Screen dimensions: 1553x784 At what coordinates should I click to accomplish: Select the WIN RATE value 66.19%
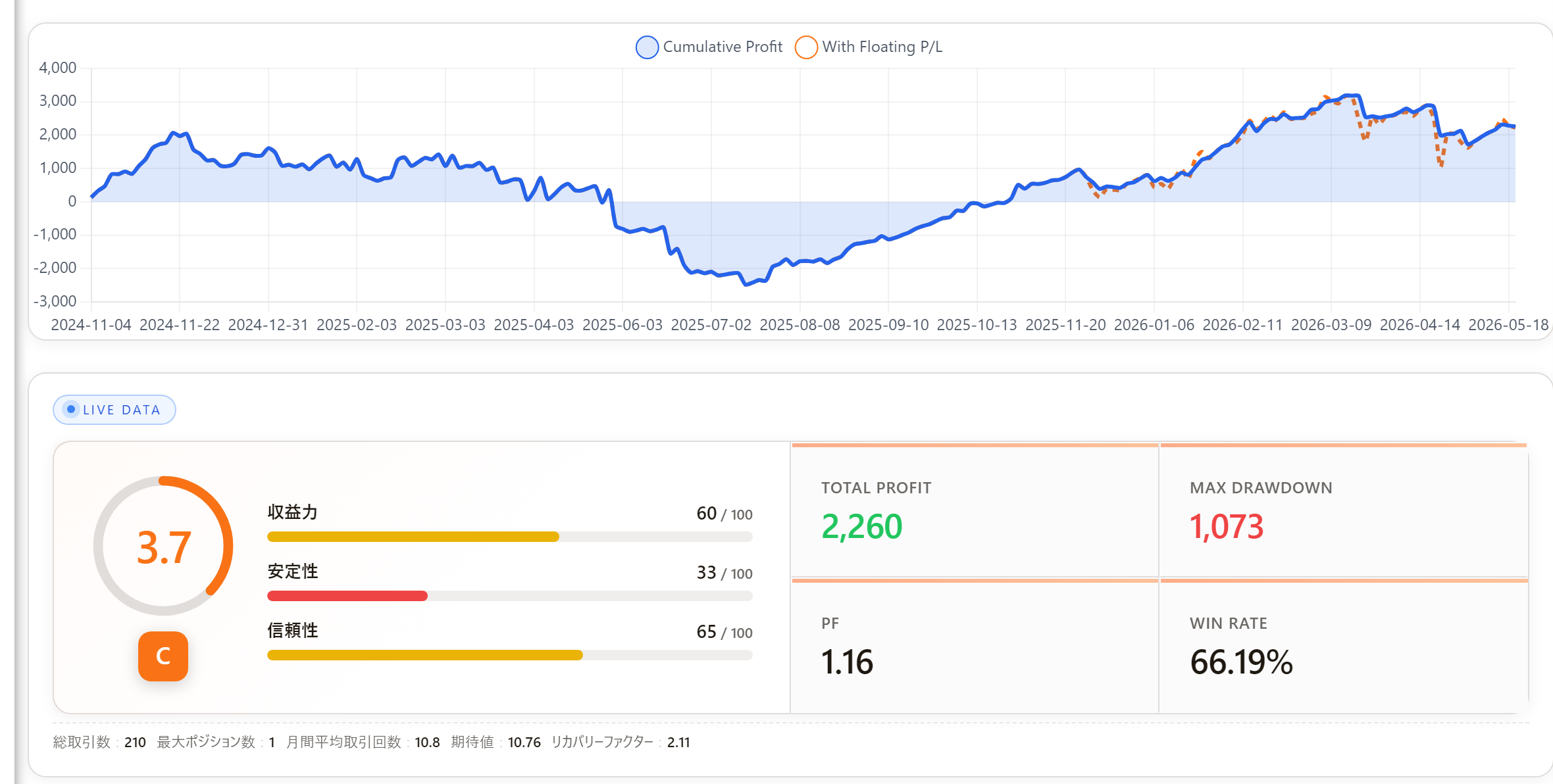coord(1242,662)
